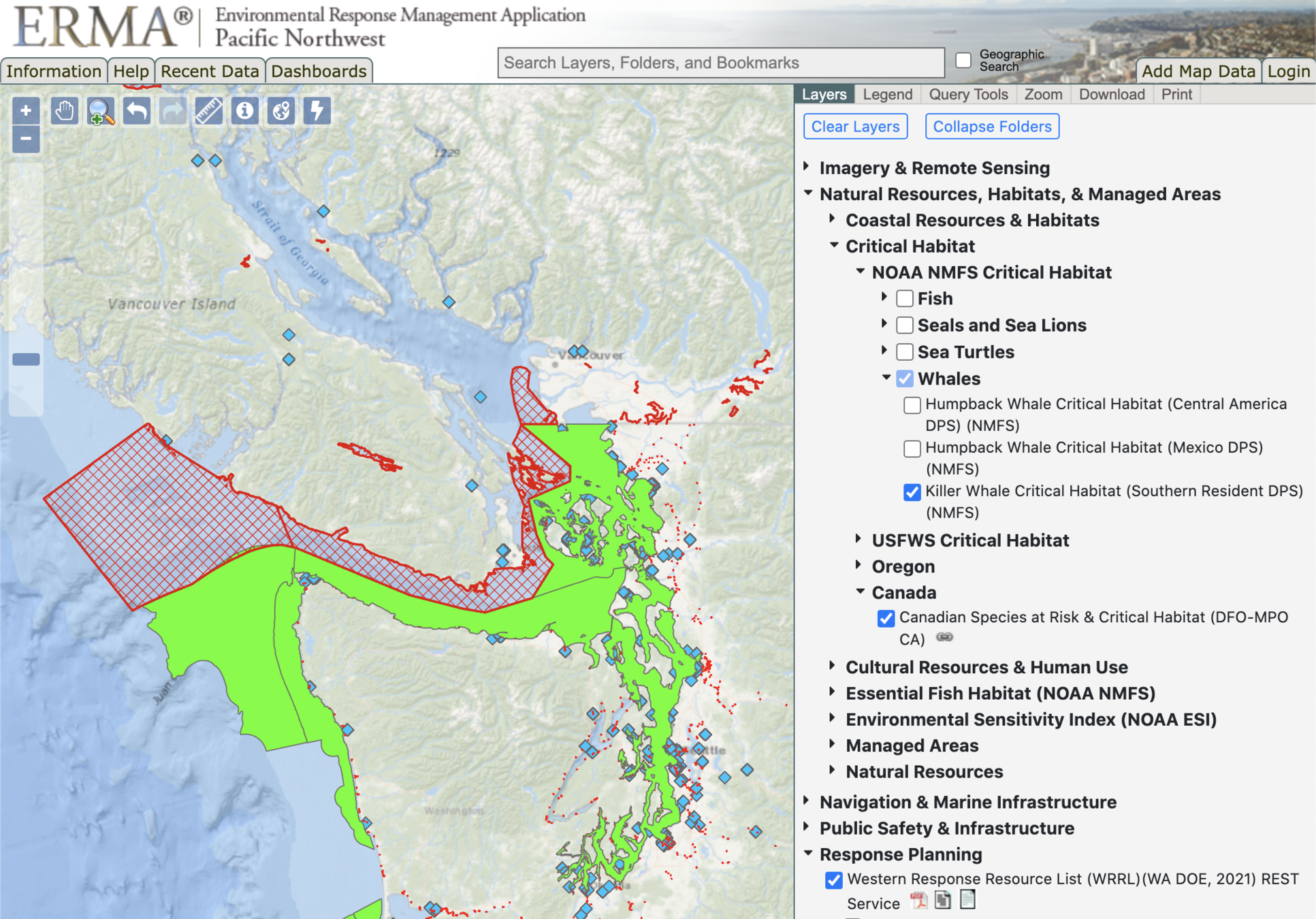Switch to the Legend tab

pyautogui.click(x=886, y=94)
